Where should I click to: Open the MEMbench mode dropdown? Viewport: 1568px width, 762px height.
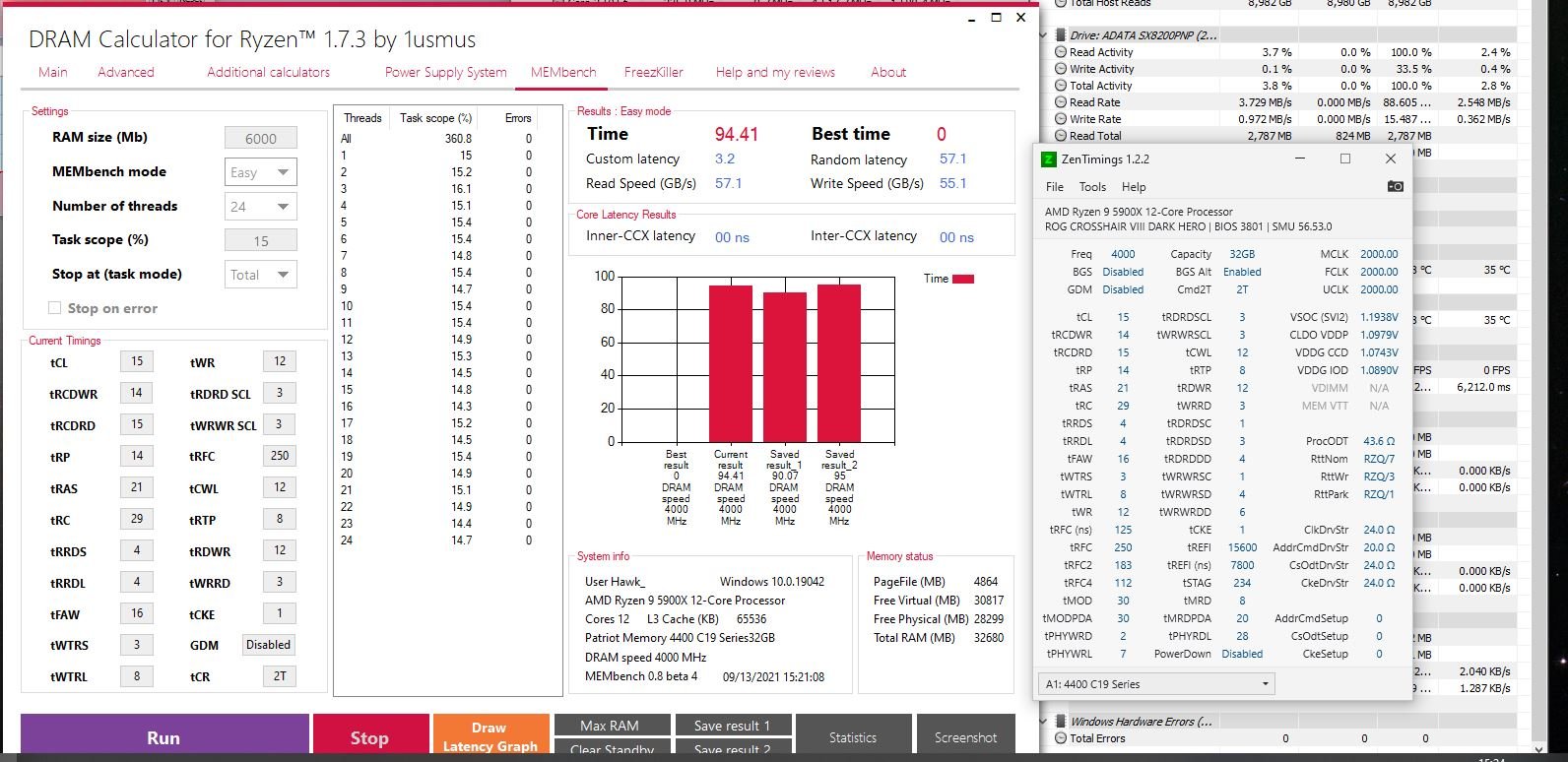pyautogui.click(x=261, y=172)
